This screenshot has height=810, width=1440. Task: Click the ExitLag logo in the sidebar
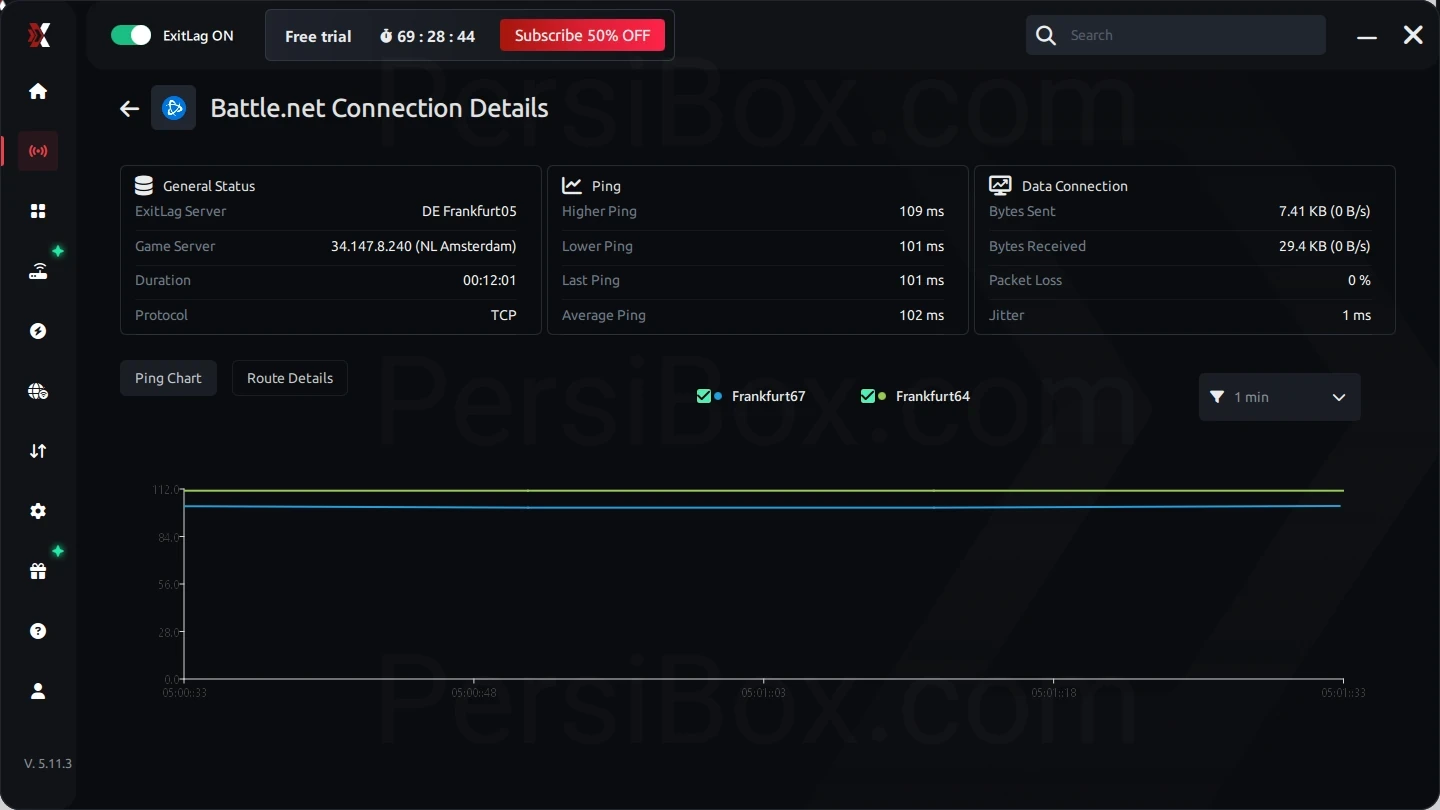pyautogui.click(x=38, y=36)
